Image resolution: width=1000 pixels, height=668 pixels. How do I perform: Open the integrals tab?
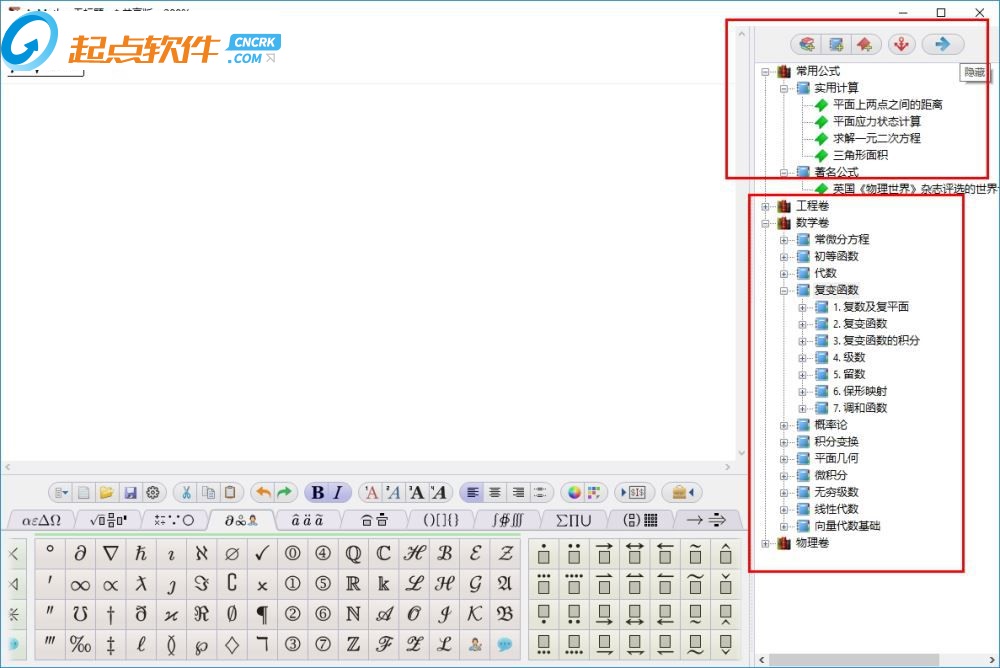pyautogui.click(x=508, y=521)
